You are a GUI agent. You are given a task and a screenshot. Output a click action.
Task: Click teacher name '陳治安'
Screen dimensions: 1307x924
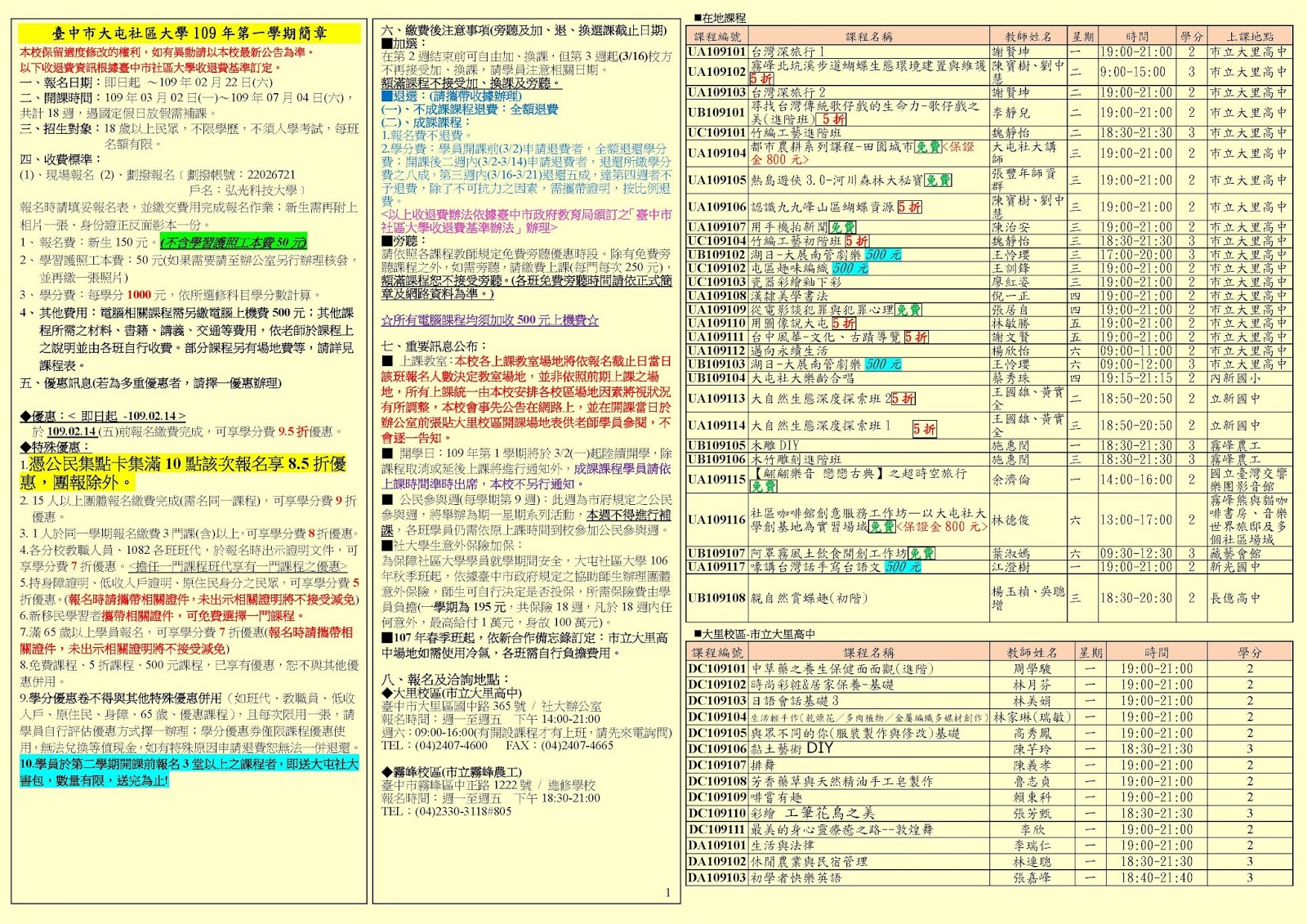click(1011, 227)
